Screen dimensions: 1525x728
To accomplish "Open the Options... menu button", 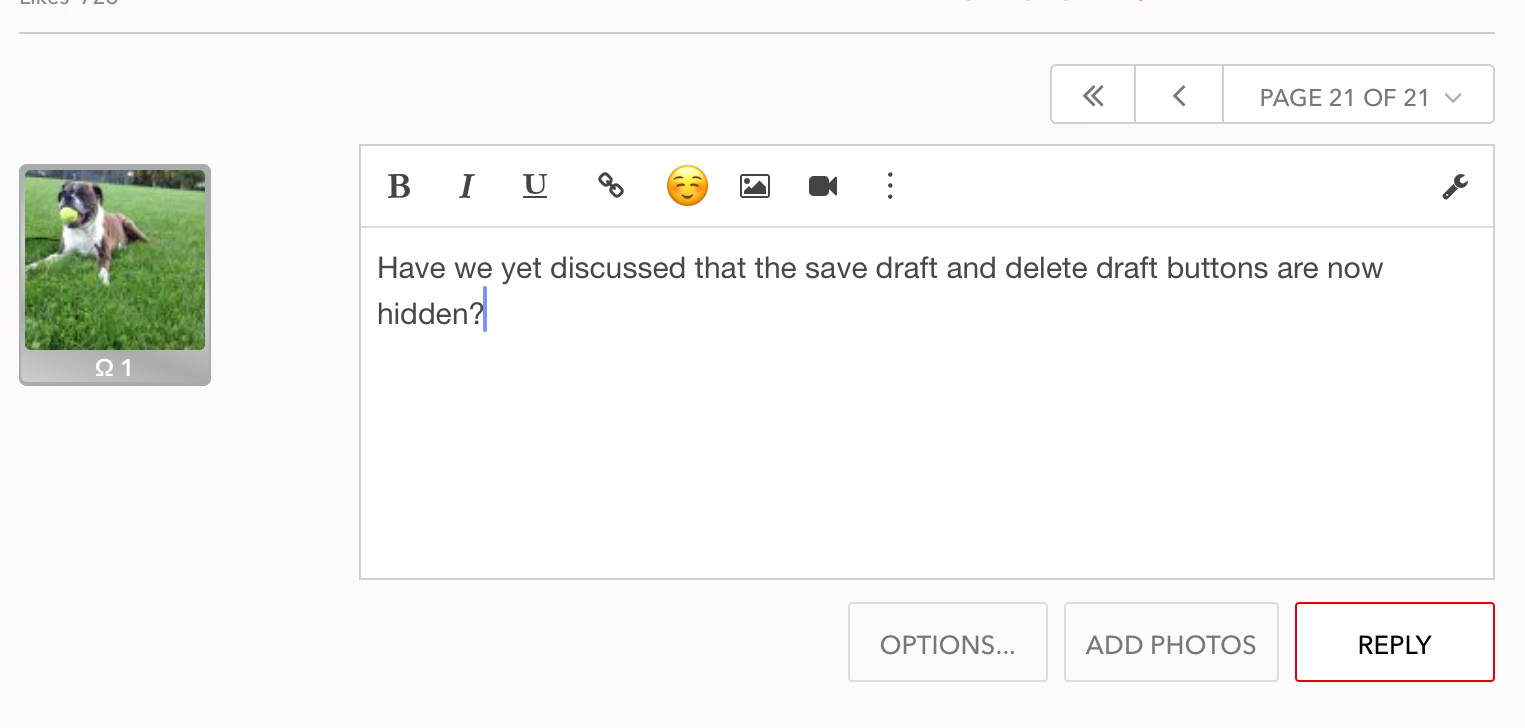I will pyautogui.click(x=947, y=644).
